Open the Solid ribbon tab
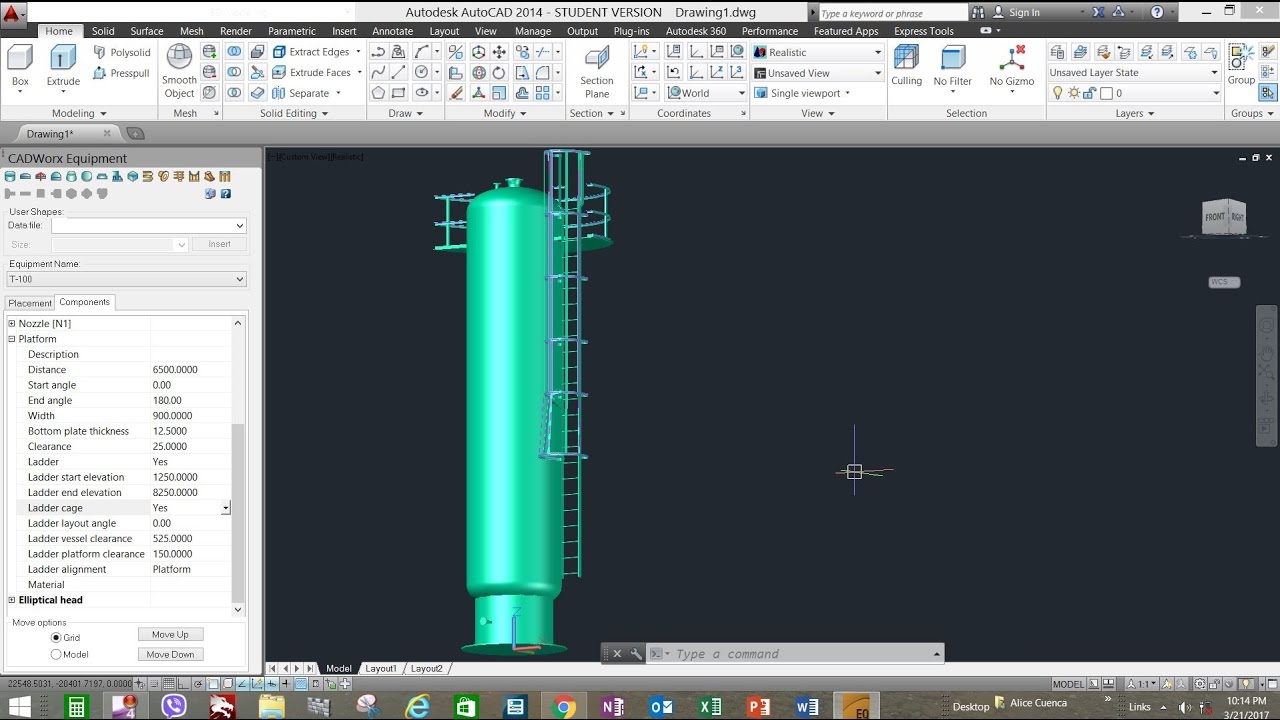 pos(103,31)
